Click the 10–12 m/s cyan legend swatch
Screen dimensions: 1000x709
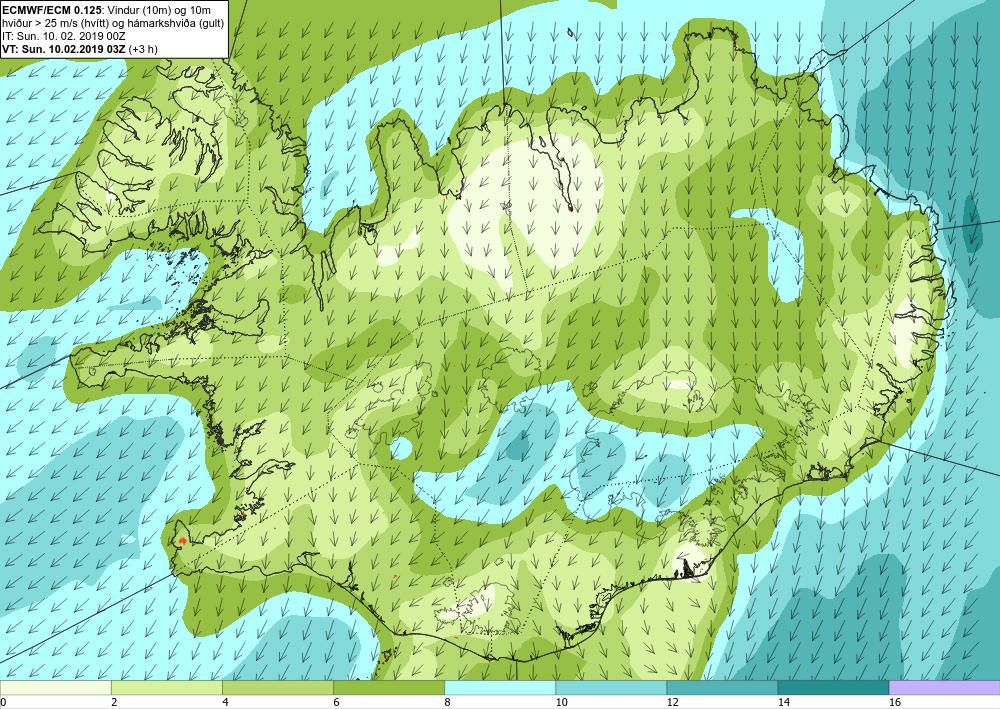point(611,688)
